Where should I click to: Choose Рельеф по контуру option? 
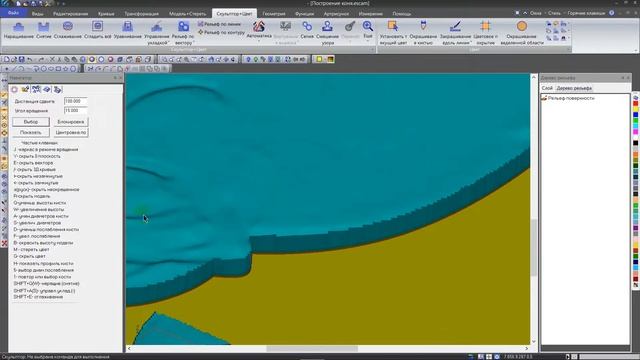[221, 32]
